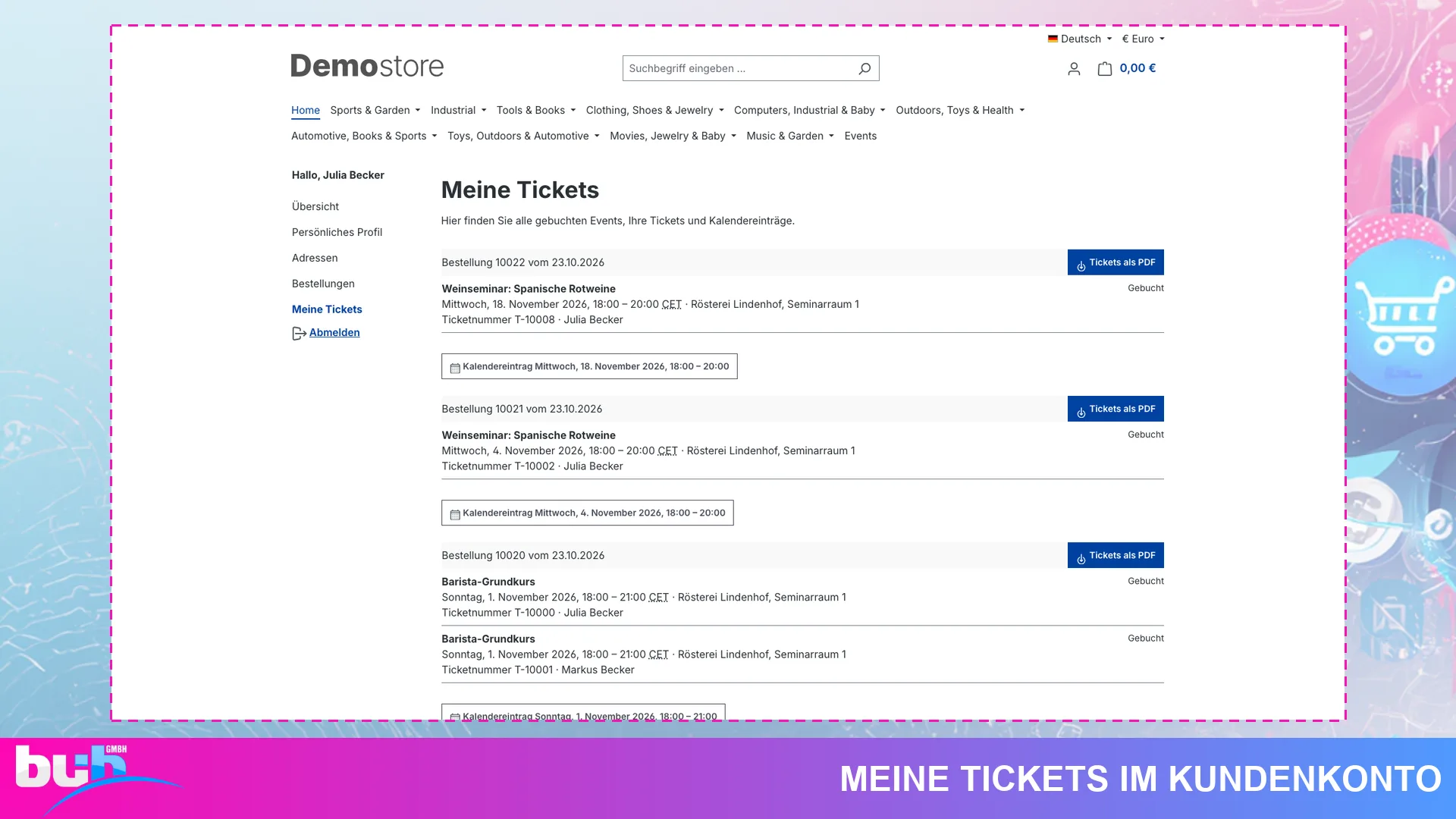Click calendar icon for 18. November entry

(455, 368)
